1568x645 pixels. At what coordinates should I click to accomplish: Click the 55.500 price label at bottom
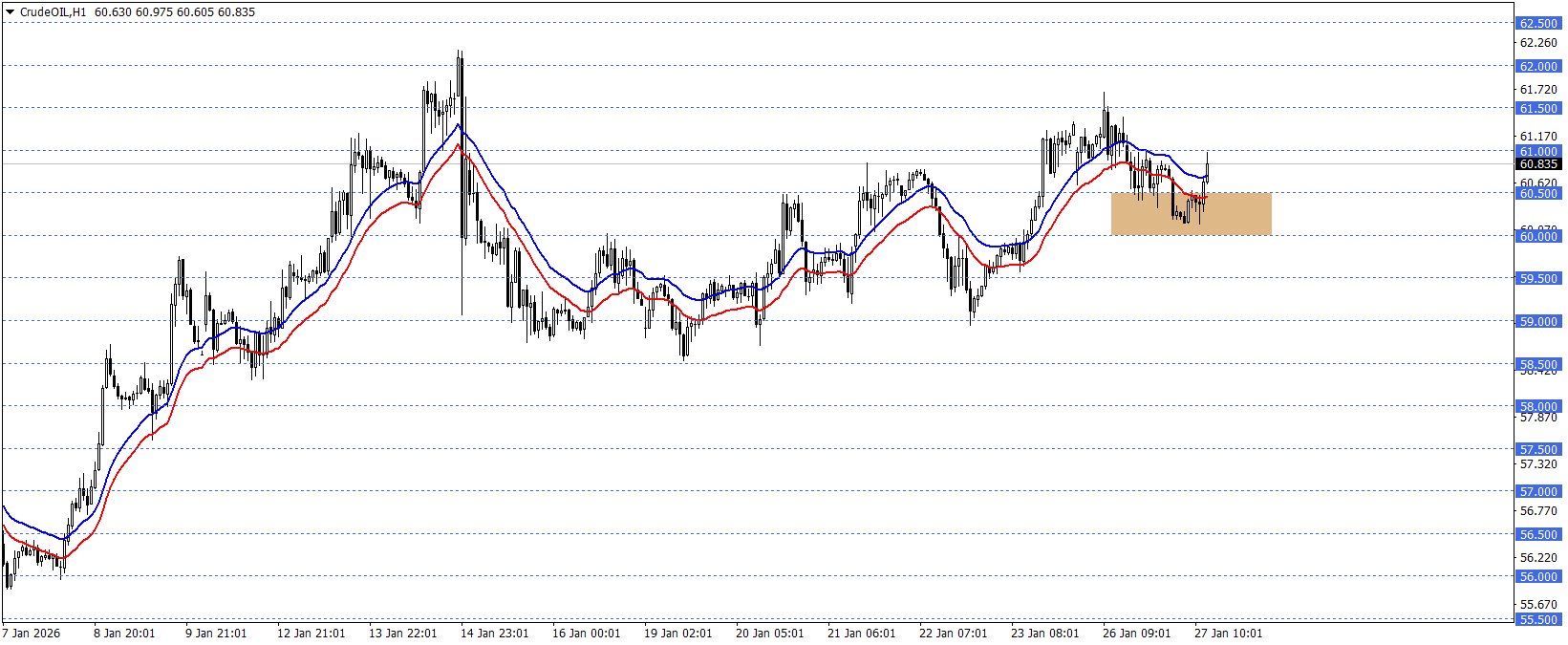pyautogui.click(x=1538, y=620)
